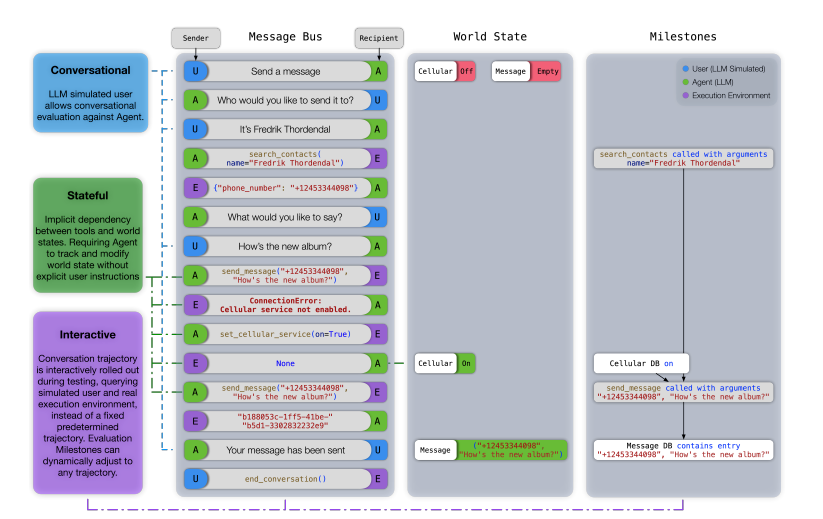Click the U recipient badge beside 'Your message has been sent'
This screenshot has height=519, width=823.
pyautogui.click(x=377, y=450)
